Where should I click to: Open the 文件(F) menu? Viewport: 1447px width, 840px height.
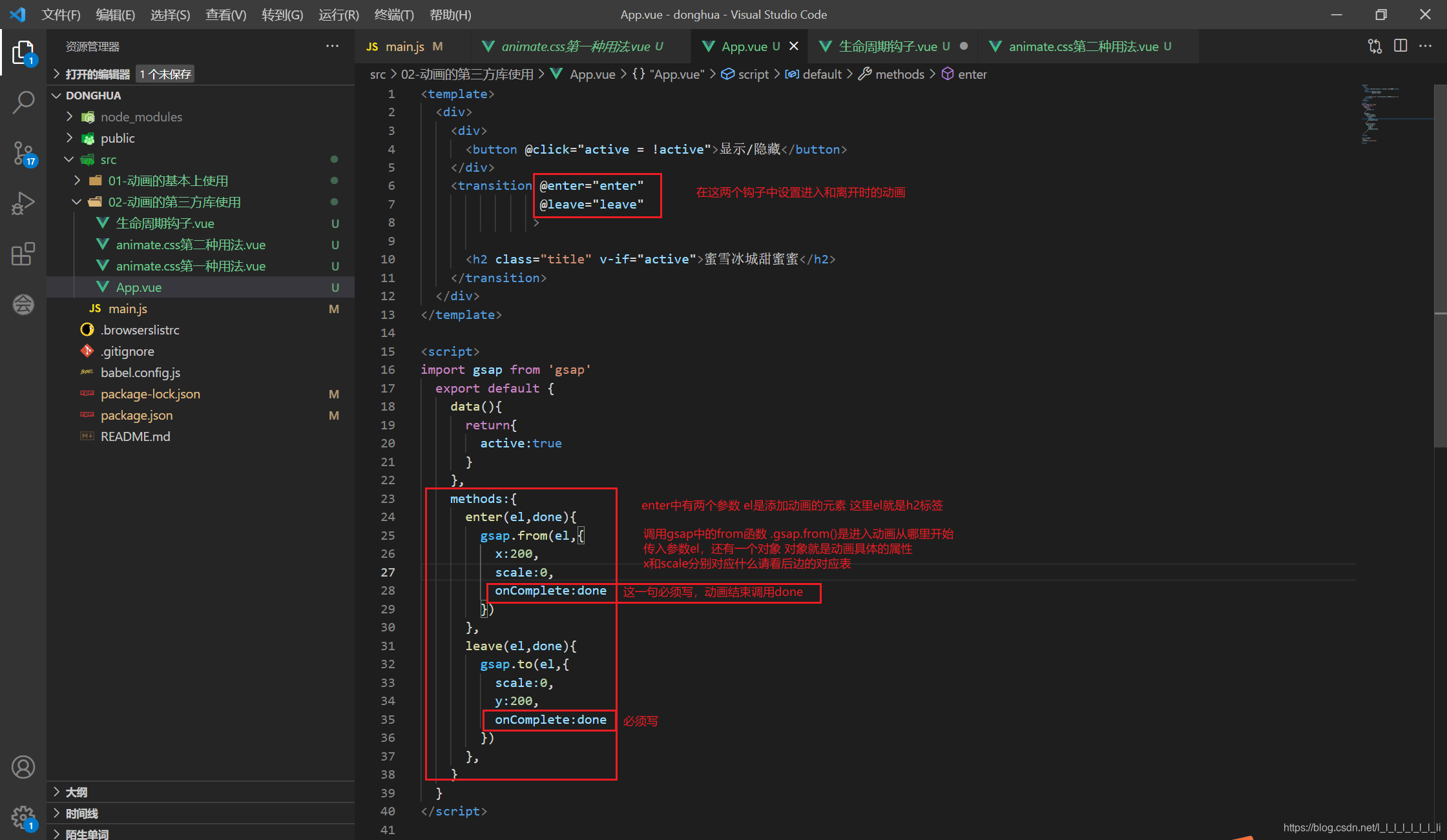point(61,14)
